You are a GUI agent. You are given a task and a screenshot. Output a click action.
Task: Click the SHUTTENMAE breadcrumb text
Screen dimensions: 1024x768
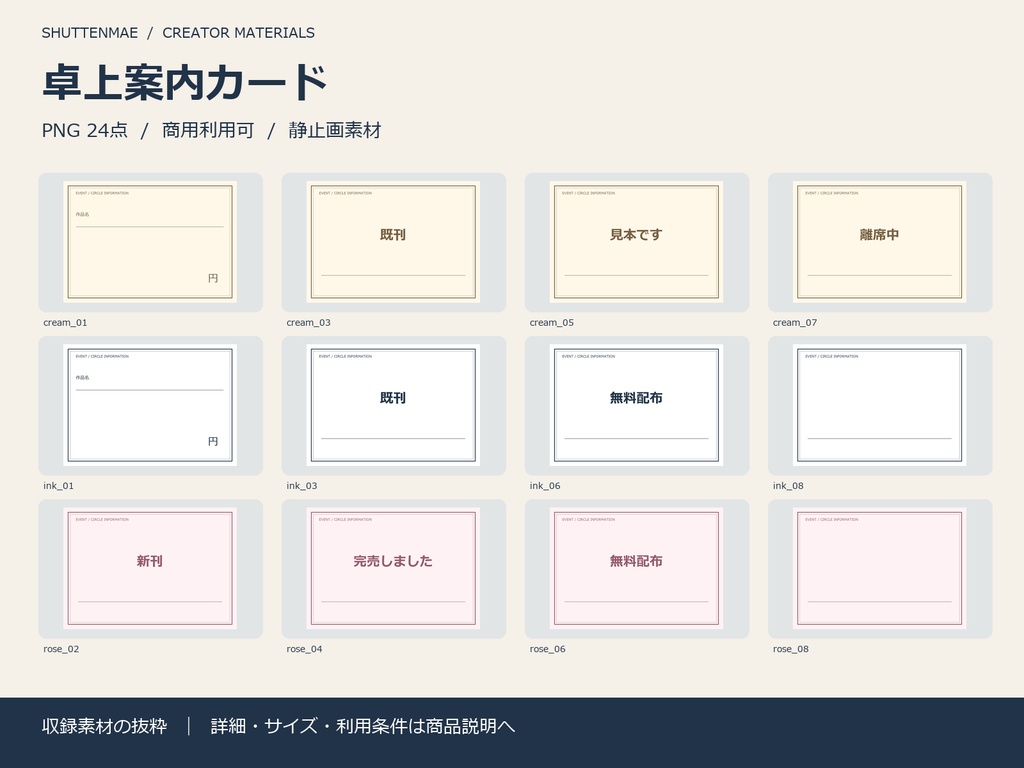tap(90, 33)
